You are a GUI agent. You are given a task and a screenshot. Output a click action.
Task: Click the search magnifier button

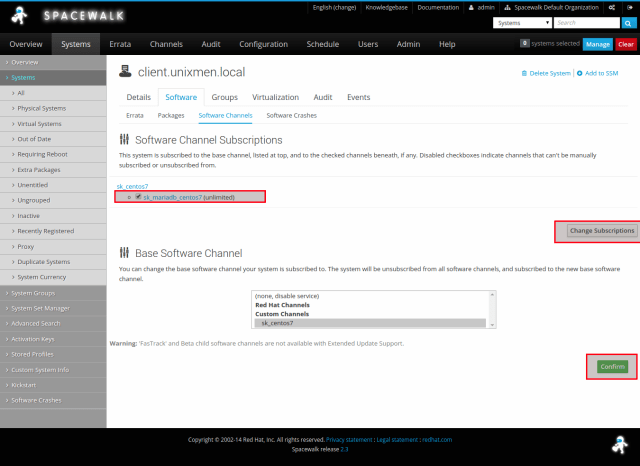click(x=628, y=23)
